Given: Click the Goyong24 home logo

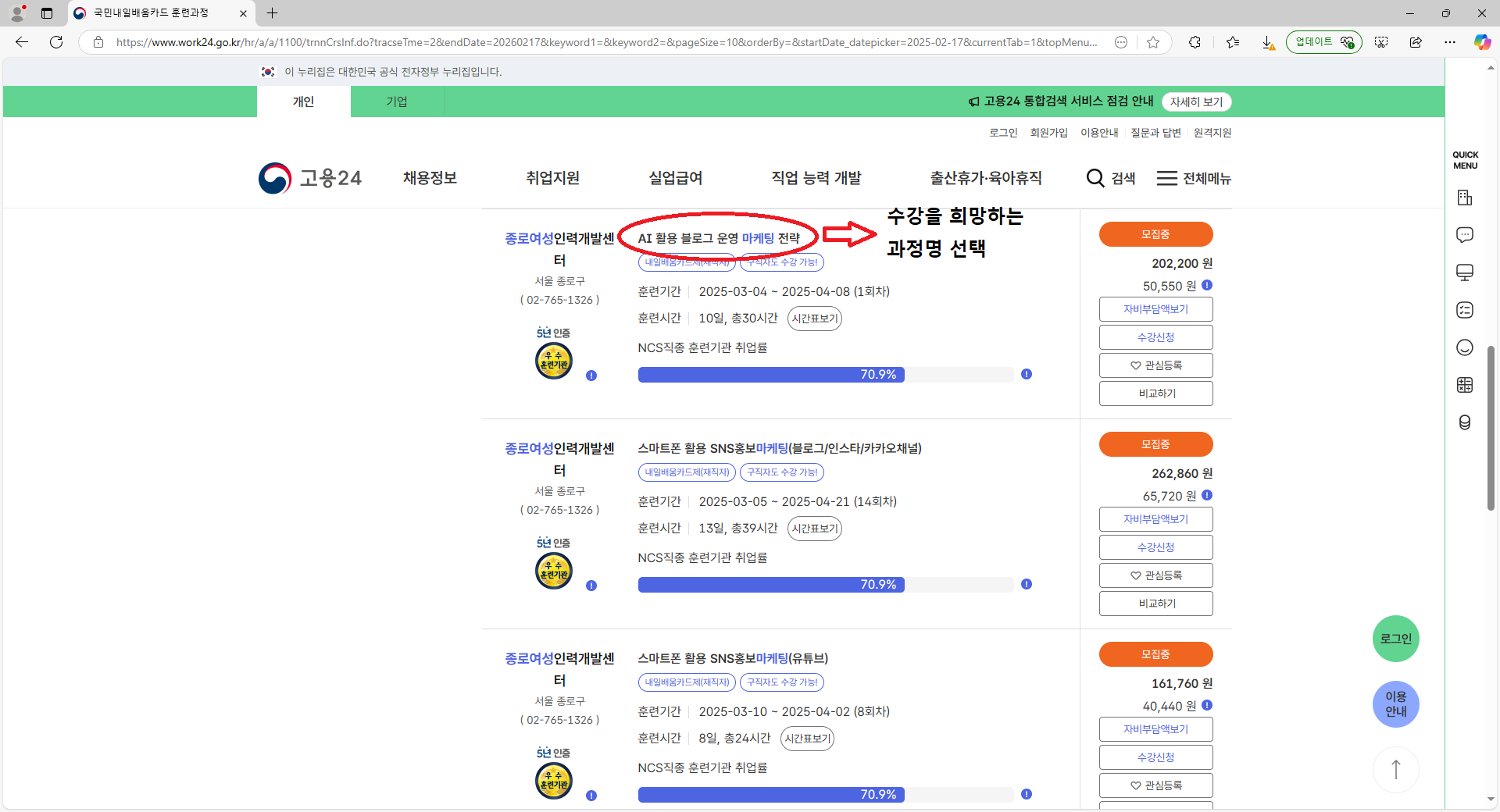Looking at the screenshot, I should pyautogui.click(x=310, y=178).
